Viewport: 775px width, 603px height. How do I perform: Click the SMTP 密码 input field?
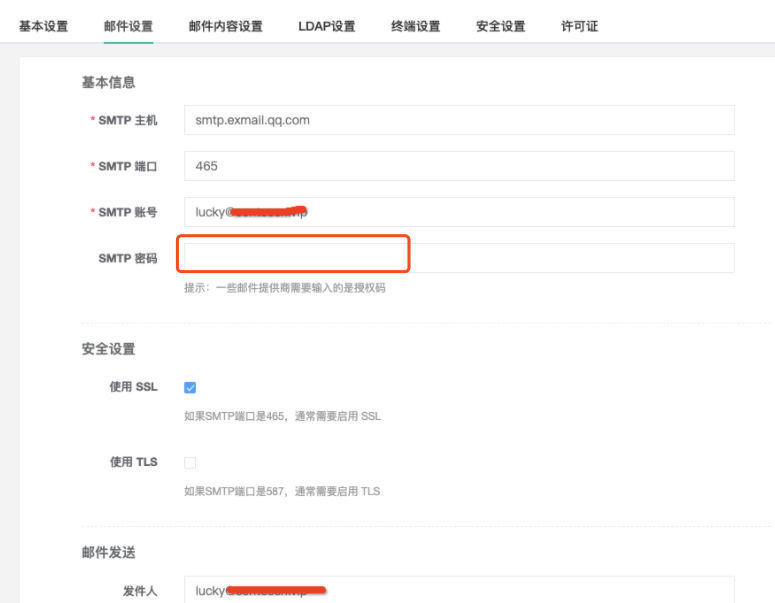459,258
